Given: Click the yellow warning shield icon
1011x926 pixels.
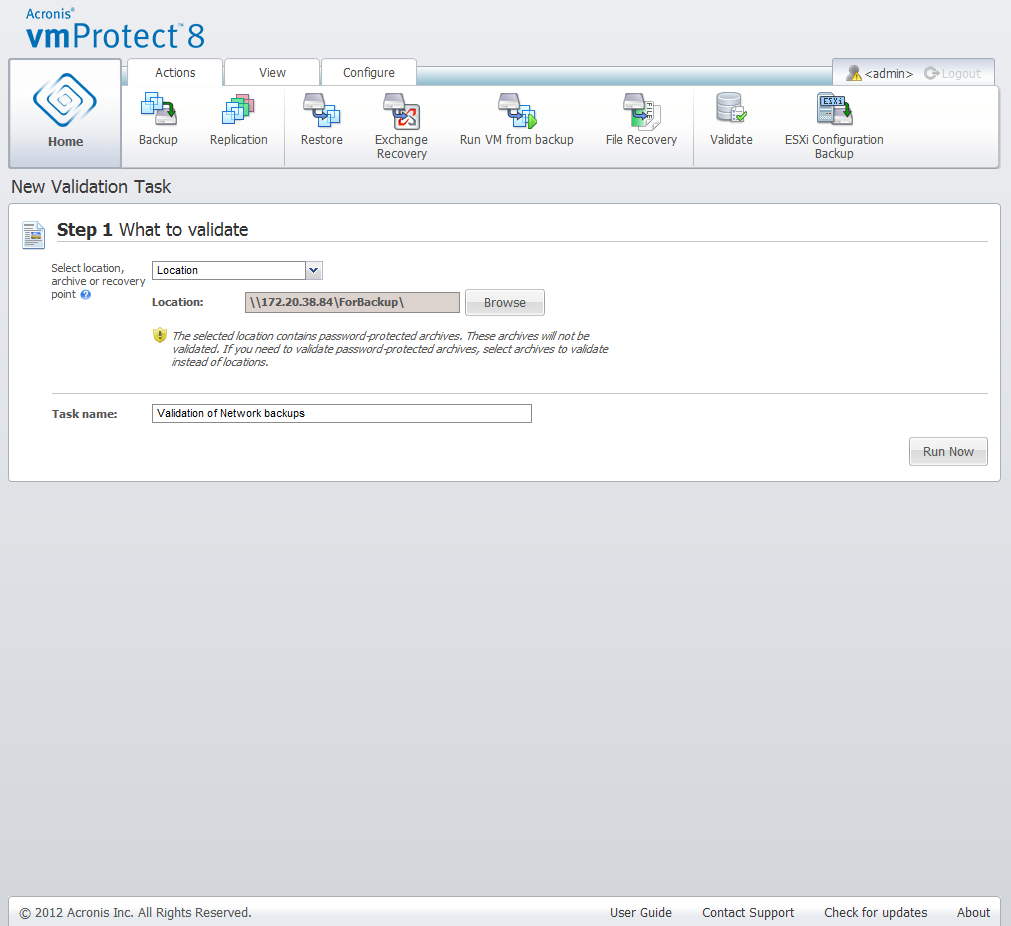Looking at the screenshot, I should pyautogui.click(x=160, y=335).
